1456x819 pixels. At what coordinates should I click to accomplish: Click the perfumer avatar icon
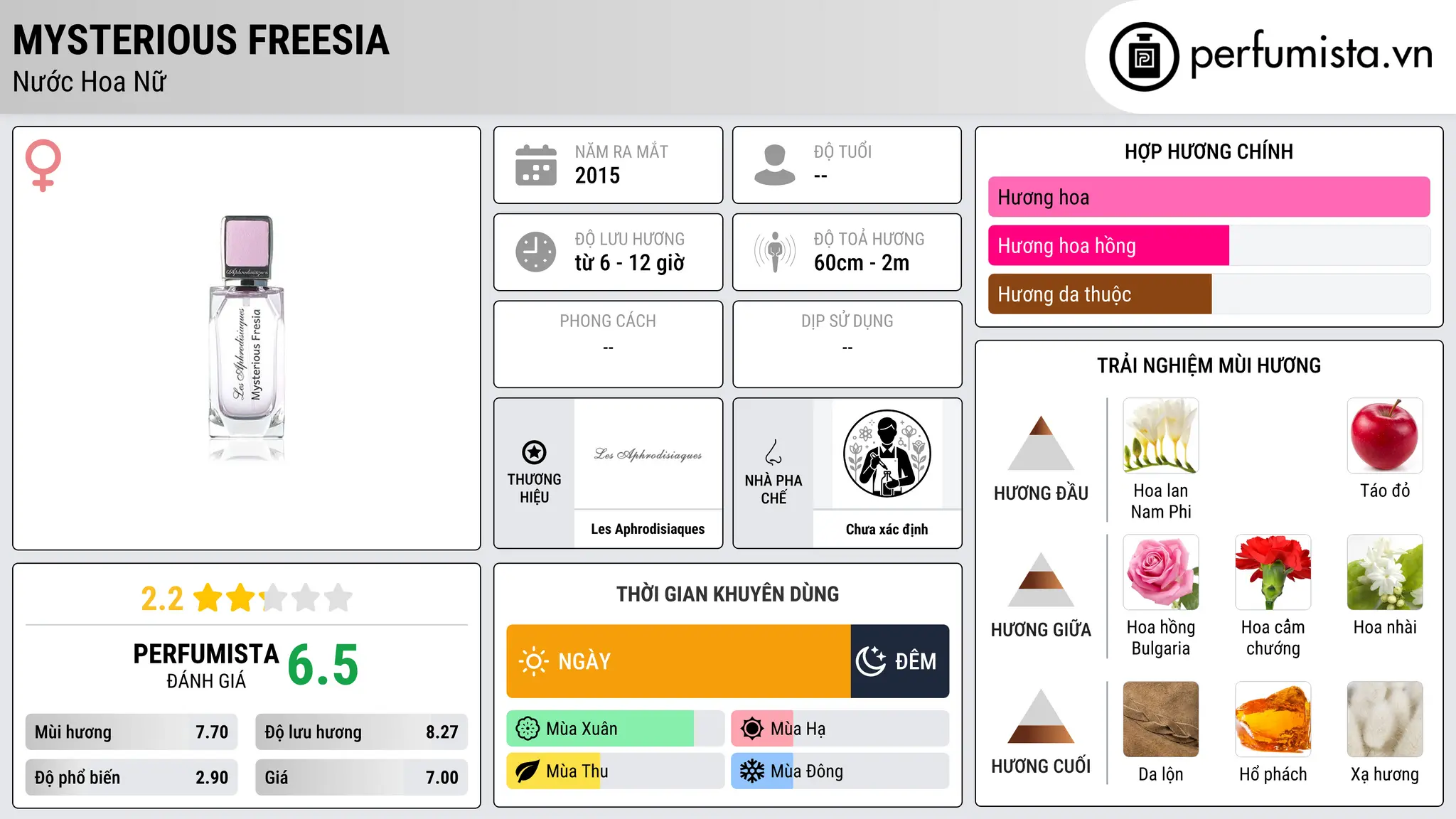pyautogui.click(x=887, y=454)
